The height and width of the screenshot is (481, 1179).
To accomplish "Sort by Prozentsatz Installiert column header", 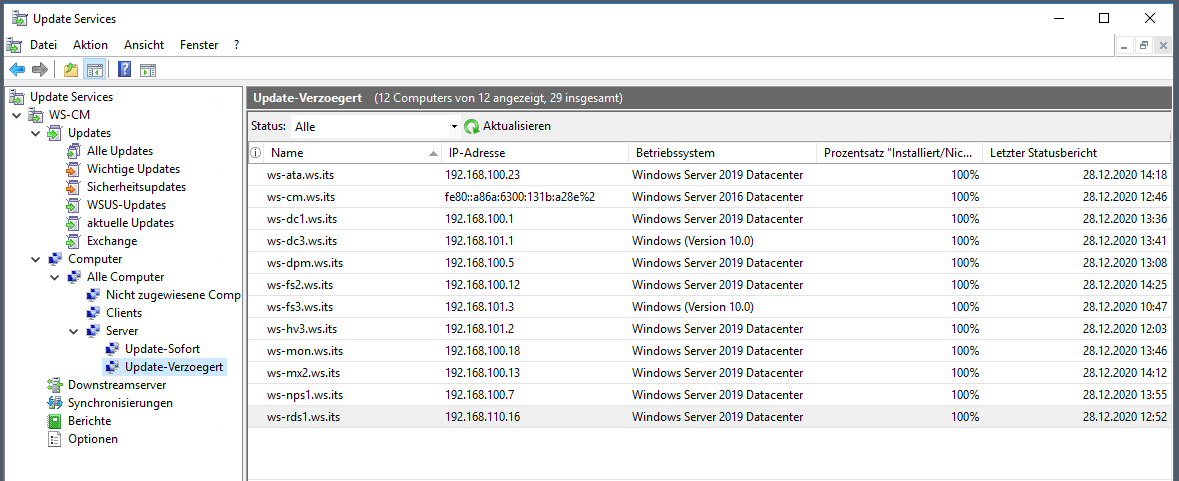I will (x=899, y=153).
